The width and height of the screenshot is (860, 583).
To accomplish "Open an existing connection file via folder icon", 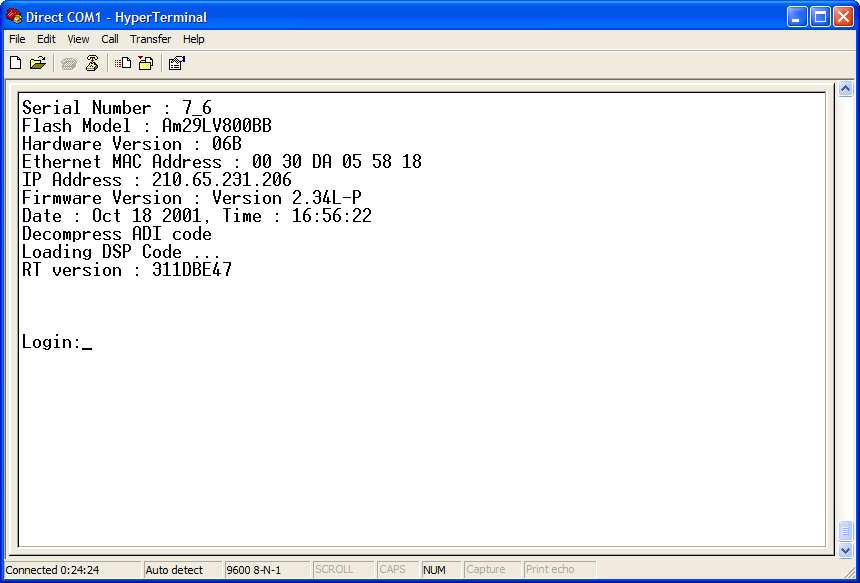I will 38,62.
